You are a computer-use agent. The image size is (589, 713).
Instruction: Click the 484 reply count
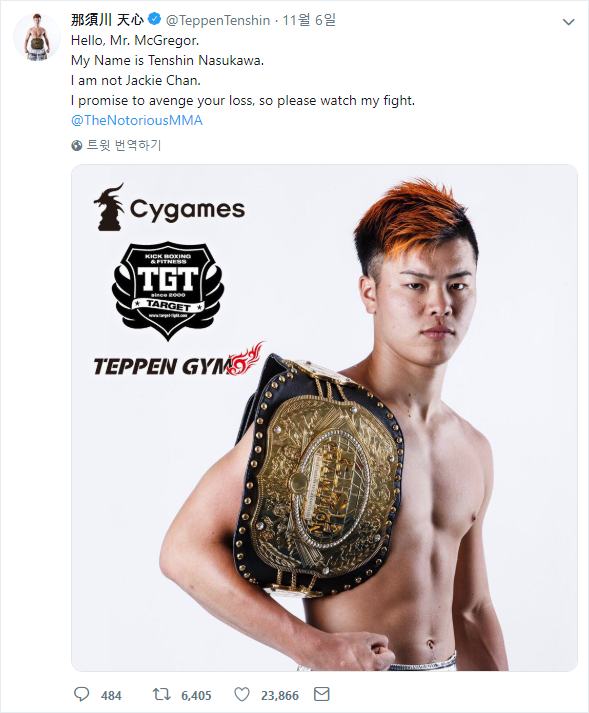111,696
